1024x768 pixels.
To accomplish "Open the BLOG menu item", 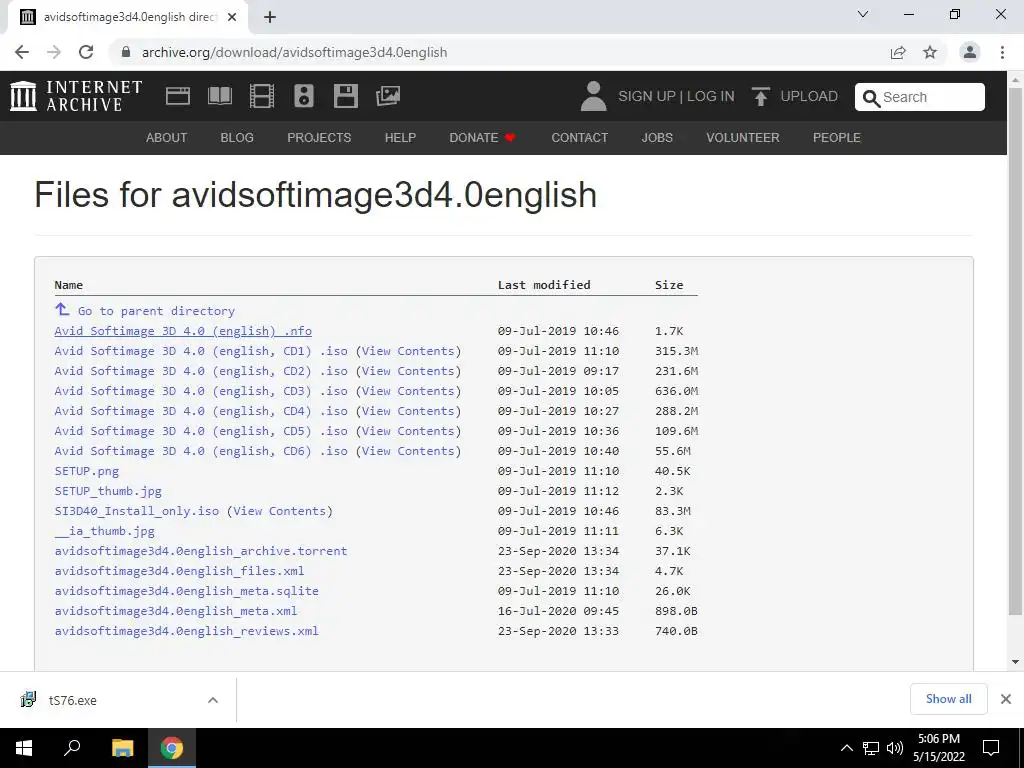I will pos(237,138).
